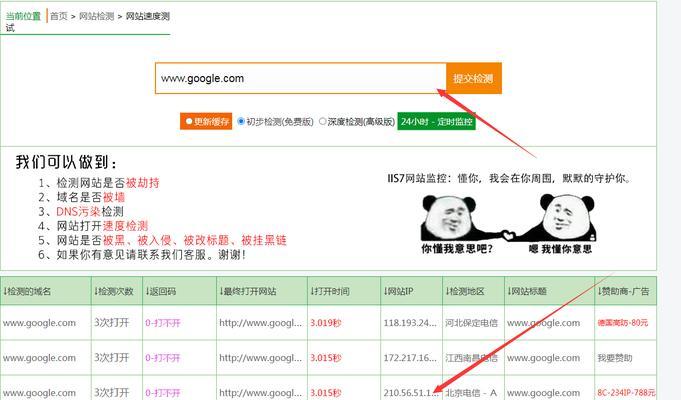Sort by the 赞助商-广告 column header
The height and width of the screenshot is (400, 681).
(623, 291)
